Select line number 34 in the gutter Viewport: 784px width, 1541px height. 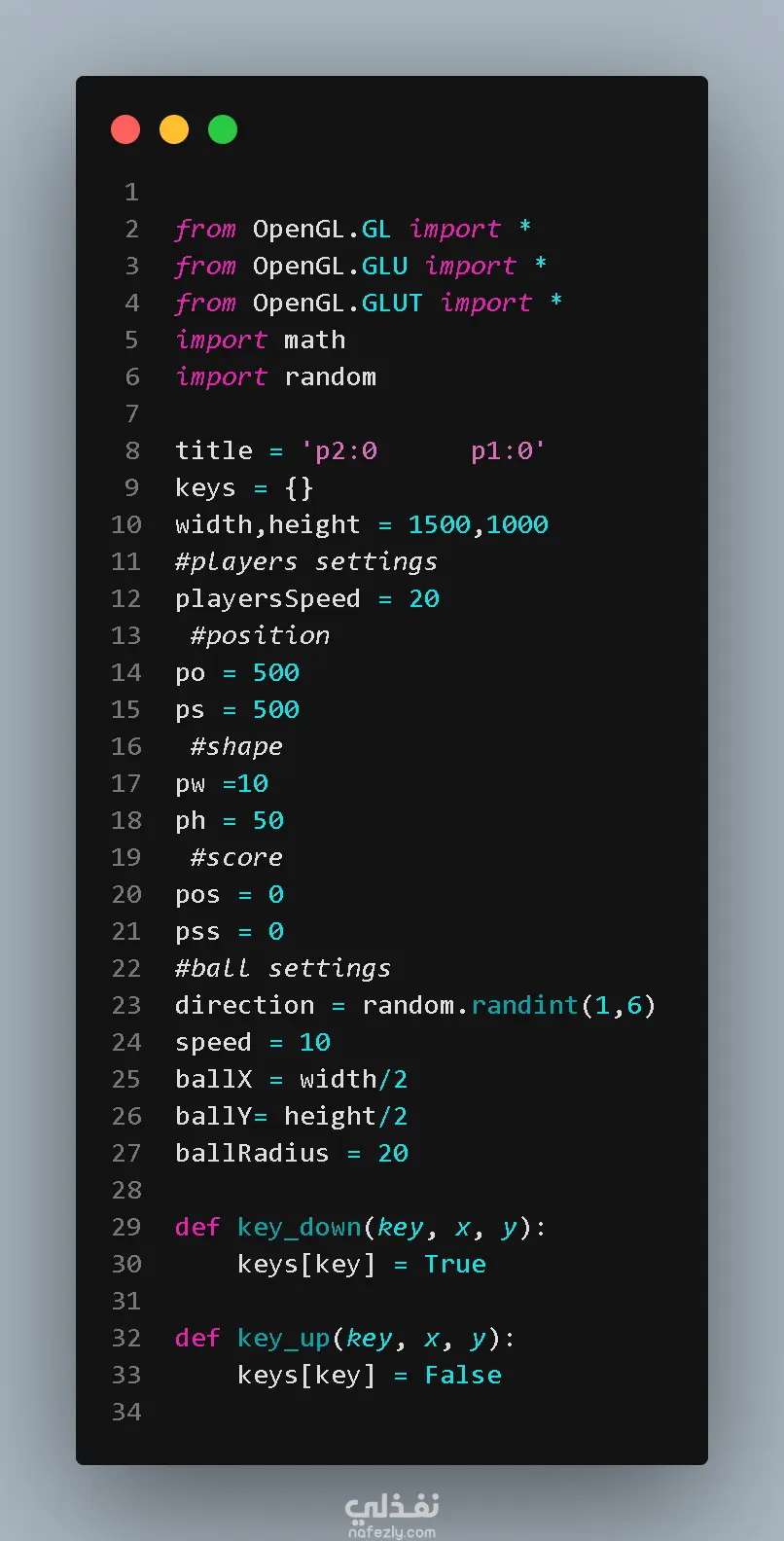click(126, 1413)
